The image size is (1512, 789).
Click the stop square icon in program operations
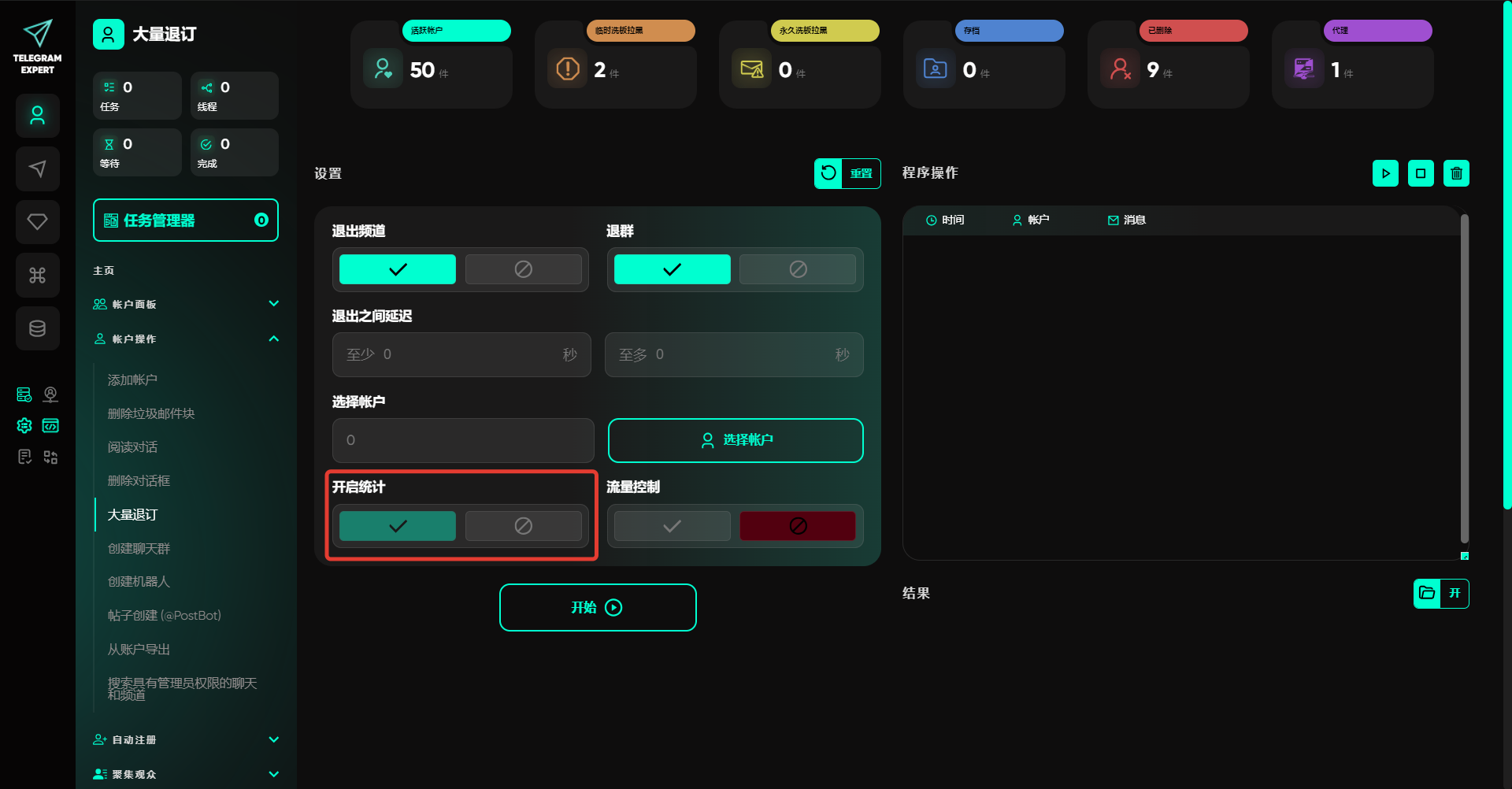(x=1421, y=173)
